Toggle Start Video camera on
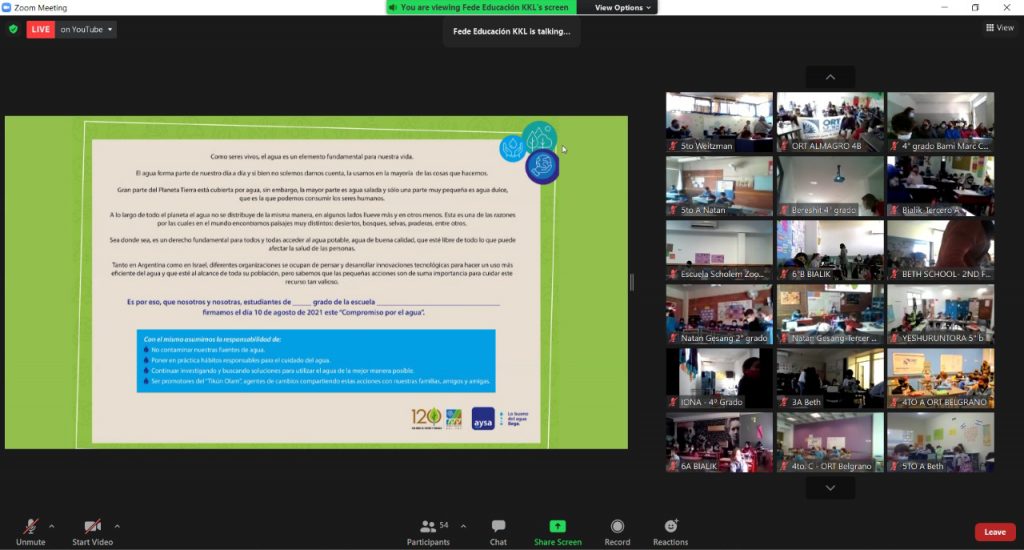 93,531
